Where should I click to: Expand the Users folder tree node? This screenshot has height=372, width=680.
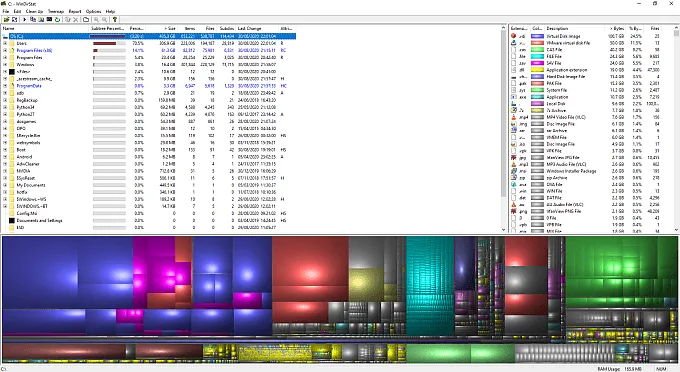[x=5, y=43]
